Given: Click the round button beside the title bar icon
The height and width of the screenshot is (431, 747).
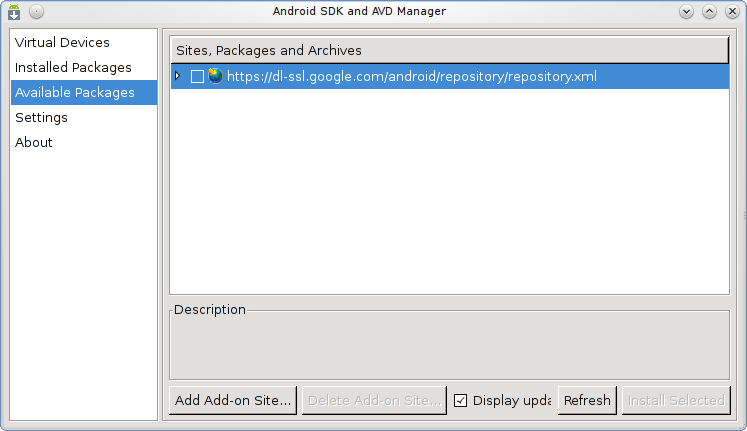Looking at the screenshot, I should tap(36, 12).
